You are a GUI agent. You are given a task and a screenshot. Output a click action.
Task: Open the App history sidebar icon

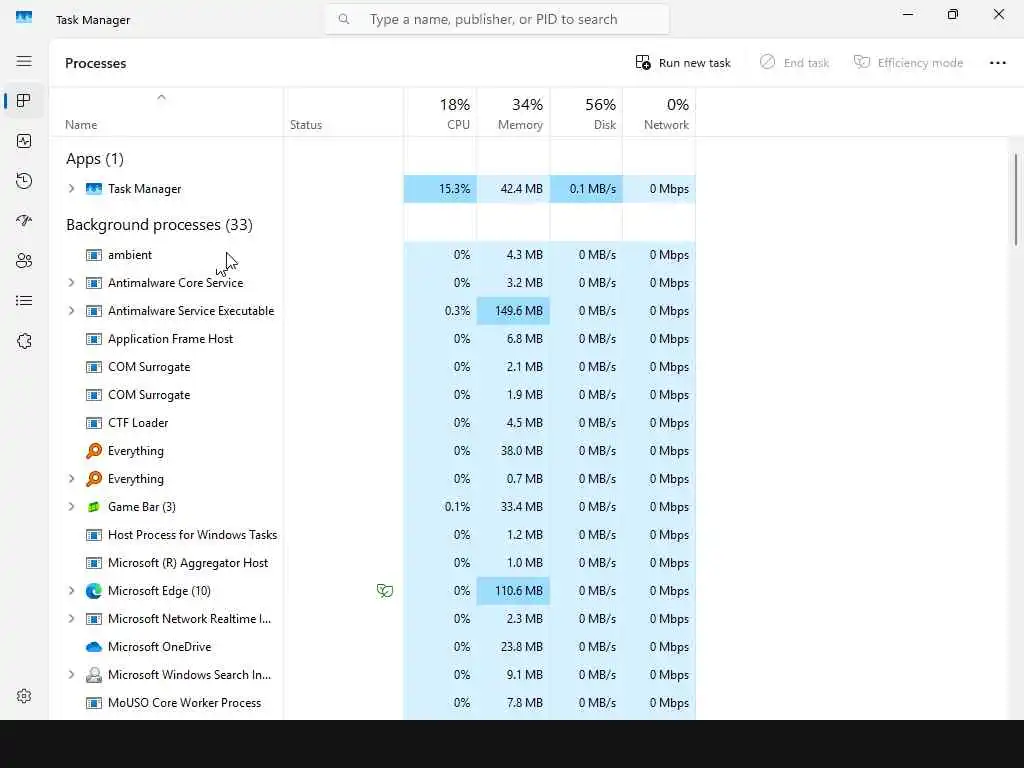coord(24,181)
